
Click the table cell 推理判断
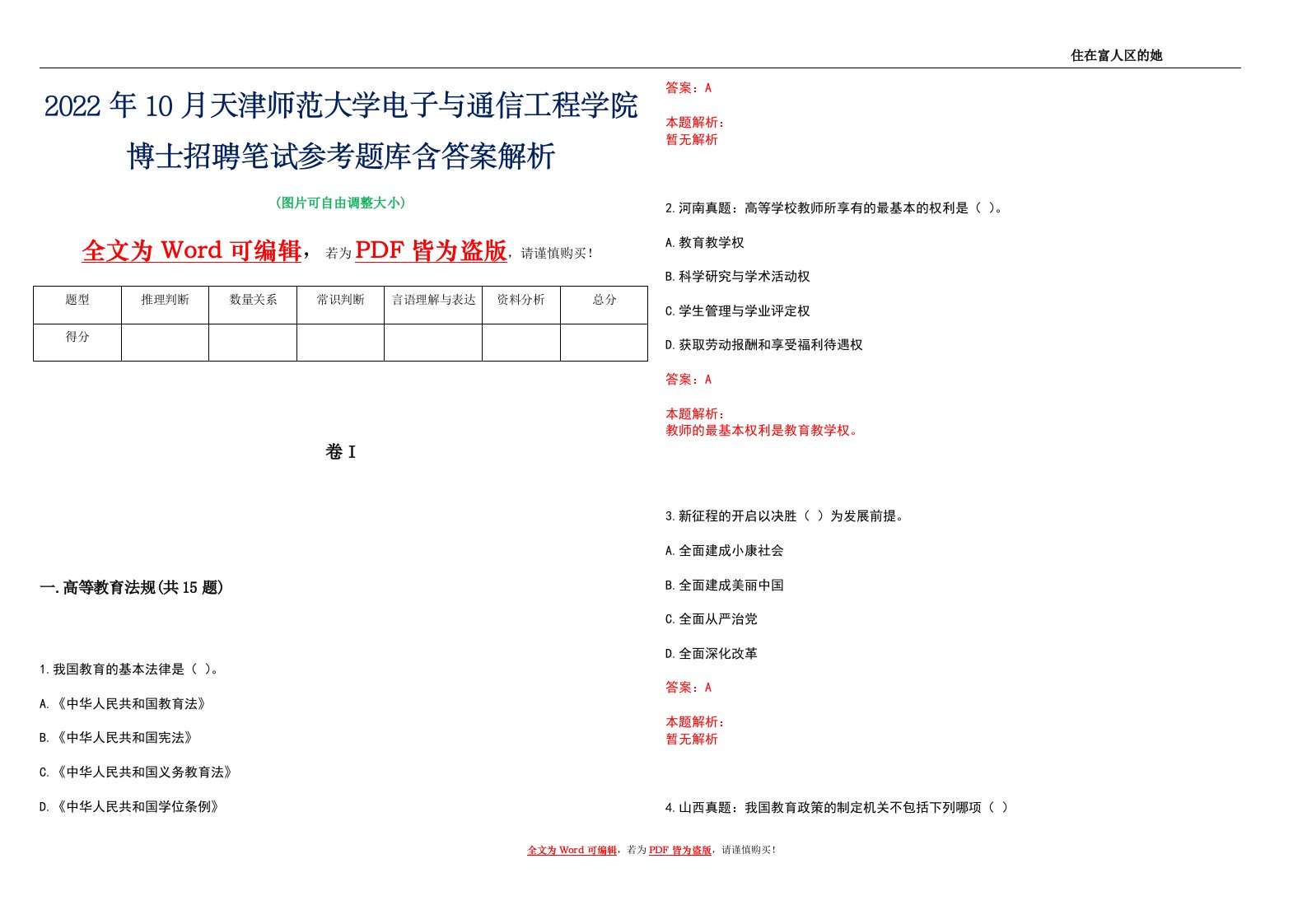click(165, 305)
